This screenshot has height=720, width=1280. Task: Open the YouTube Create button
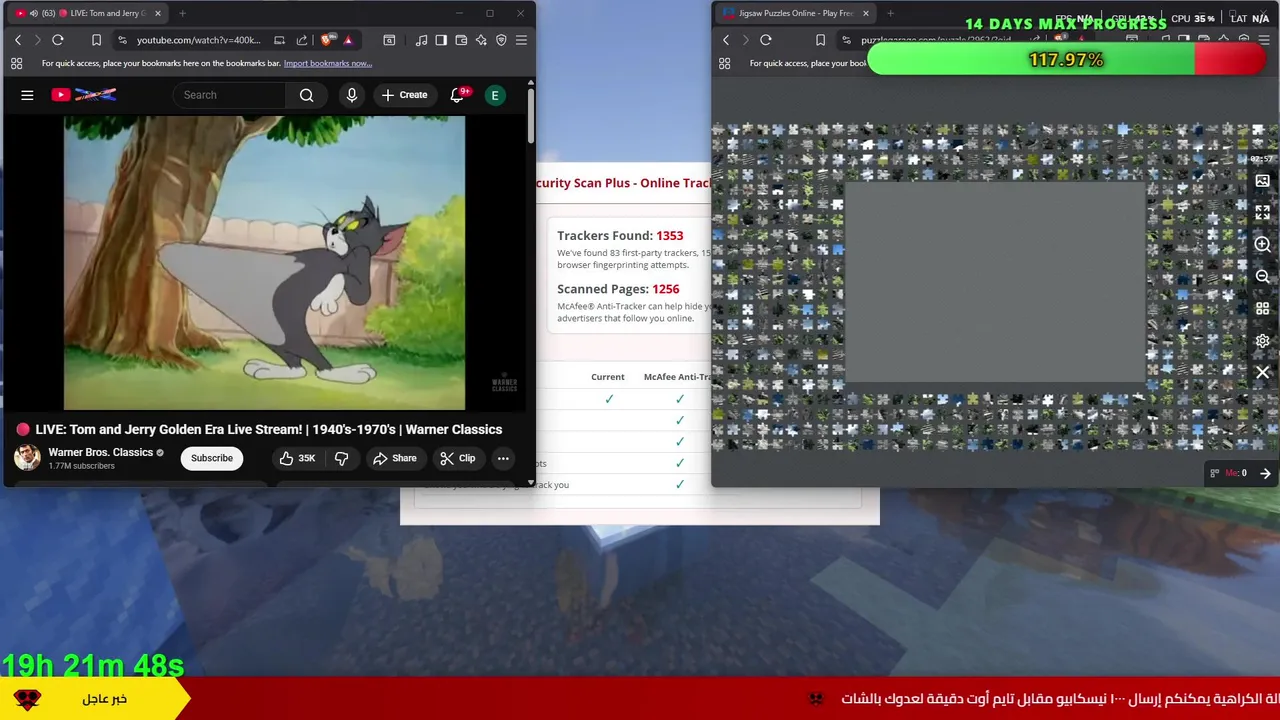(x=404, y=95)
